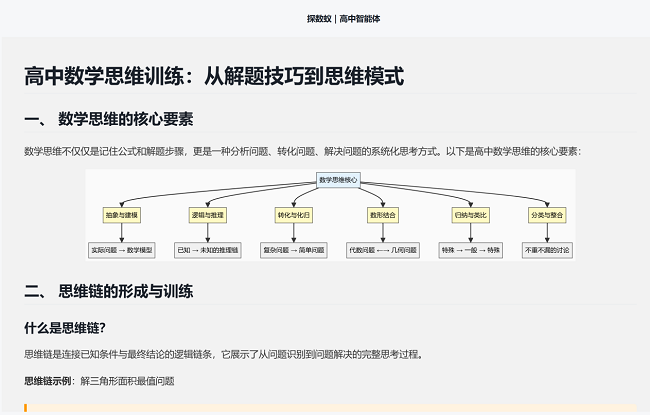This screenshot has width=650, height=415.
Task: Click the main title 高中数学思维训练
Action: (104, 76)
